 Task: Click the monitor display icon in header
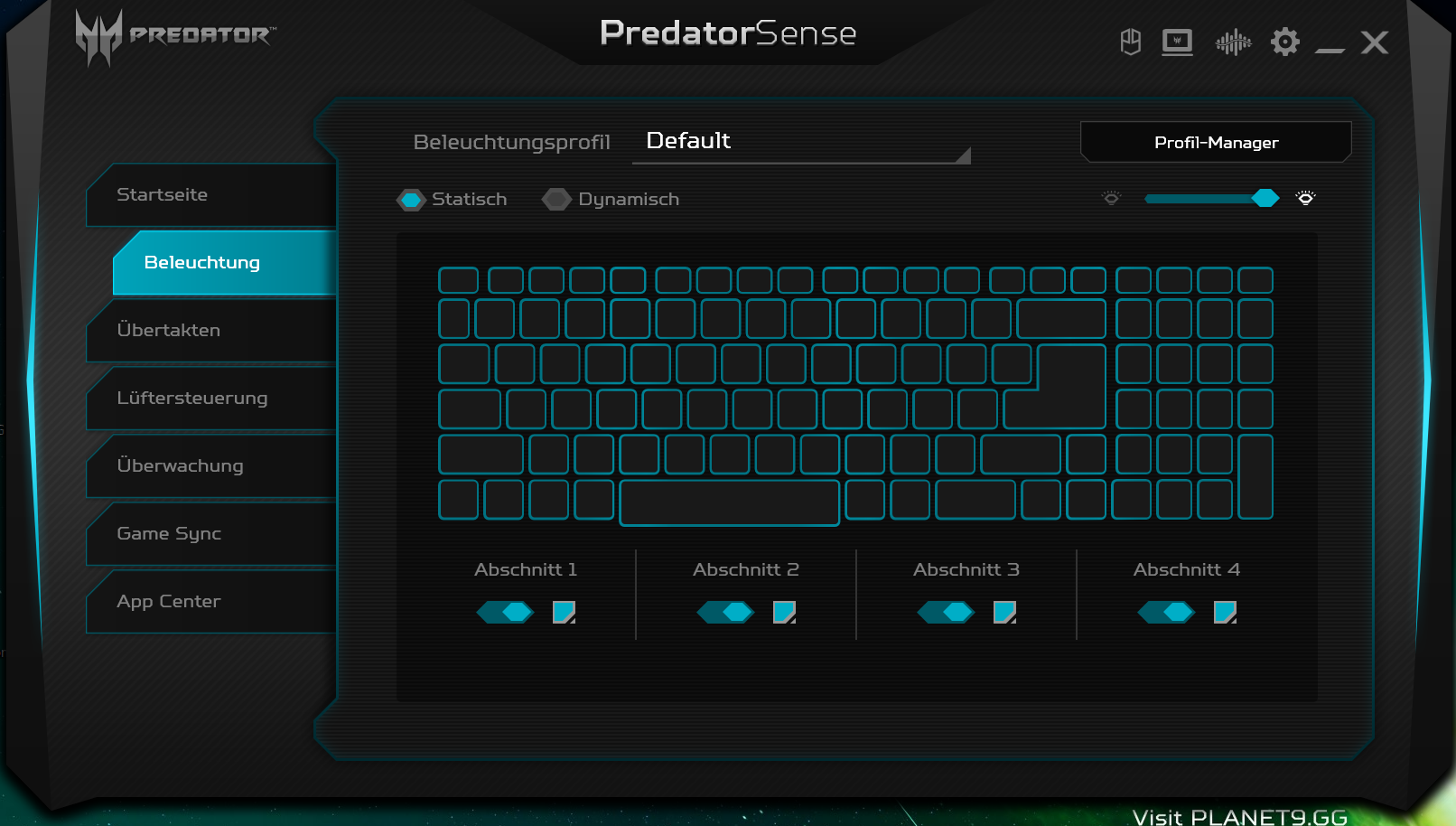point(1177,42)
